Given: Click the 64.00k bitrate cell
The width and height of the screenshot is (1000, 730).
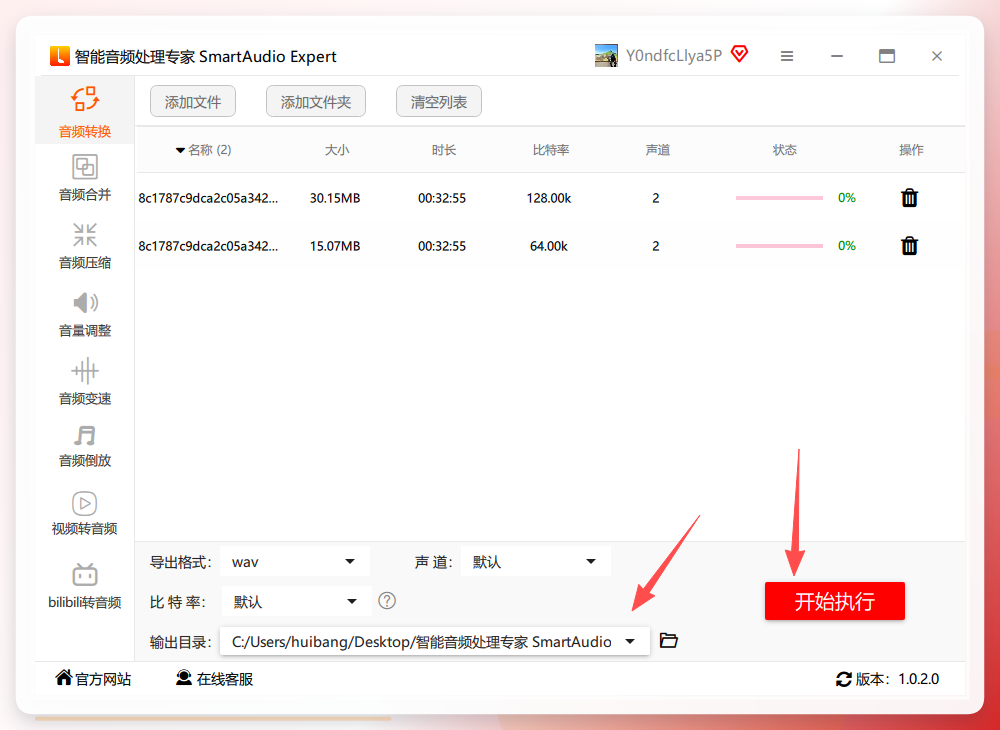Looking at the screenshot, I should [549, 246].
